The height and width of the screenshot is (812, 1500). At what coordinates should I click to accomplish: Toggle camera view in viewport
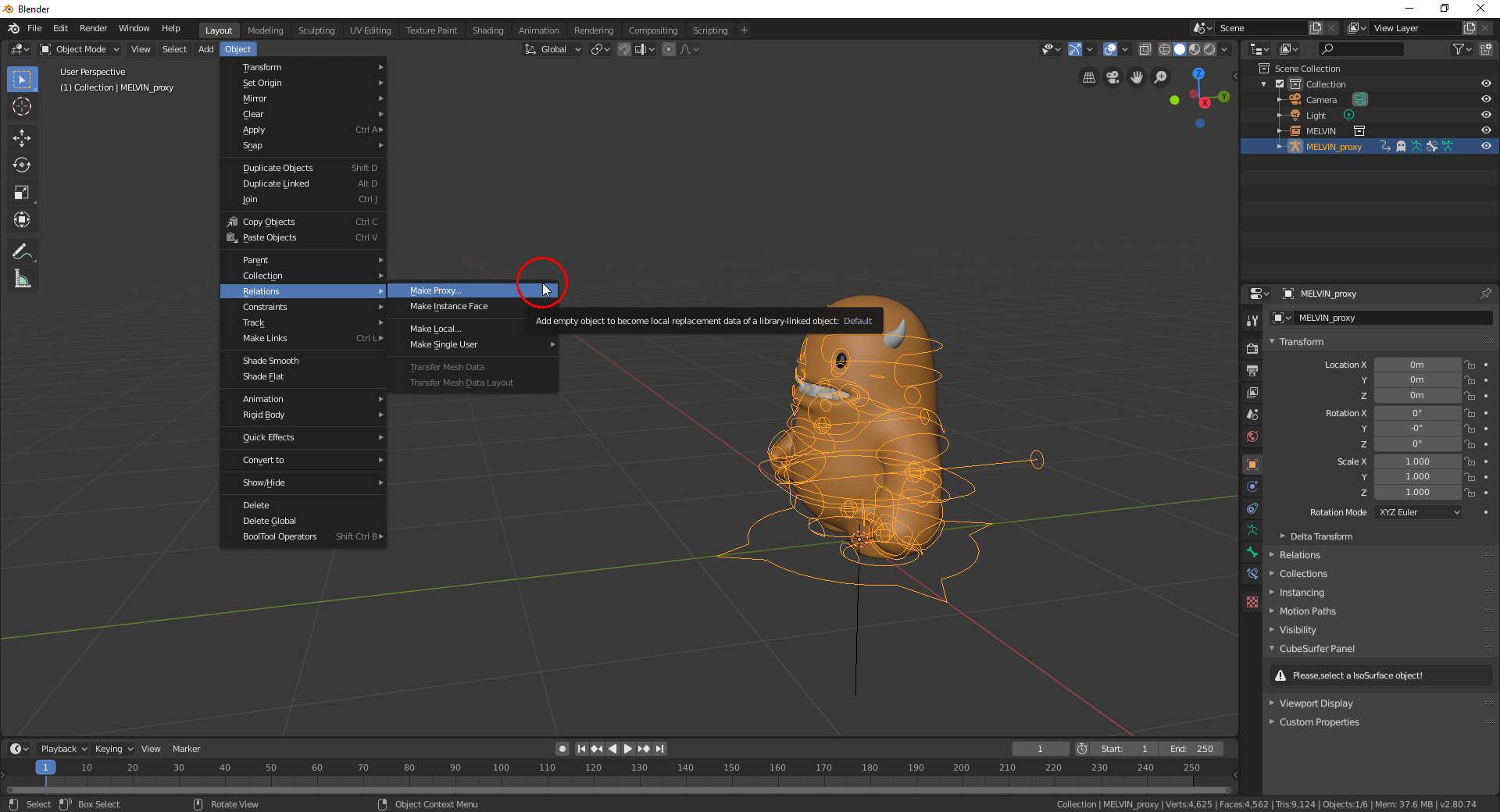(1112, 77)
